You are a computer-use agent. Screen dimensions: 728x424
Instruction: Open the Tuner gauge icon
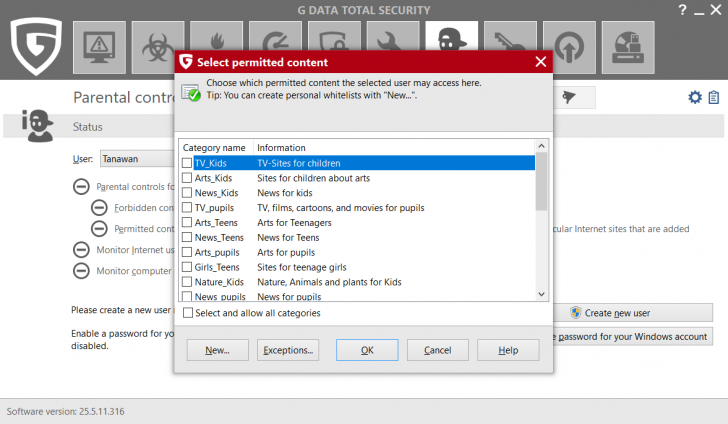pyautogui.click(x=275, y=36)
